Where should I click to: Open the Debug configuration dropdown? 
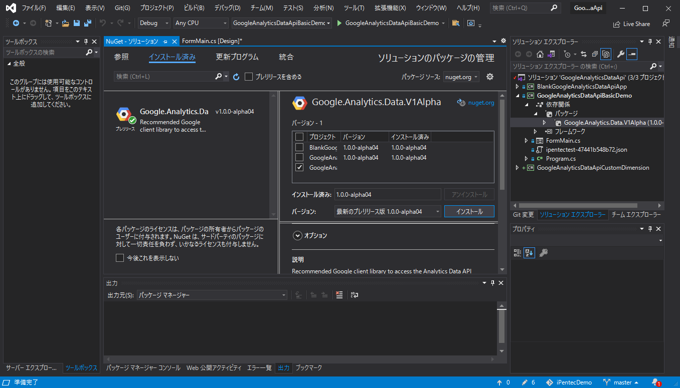click(x=154, y=23)
